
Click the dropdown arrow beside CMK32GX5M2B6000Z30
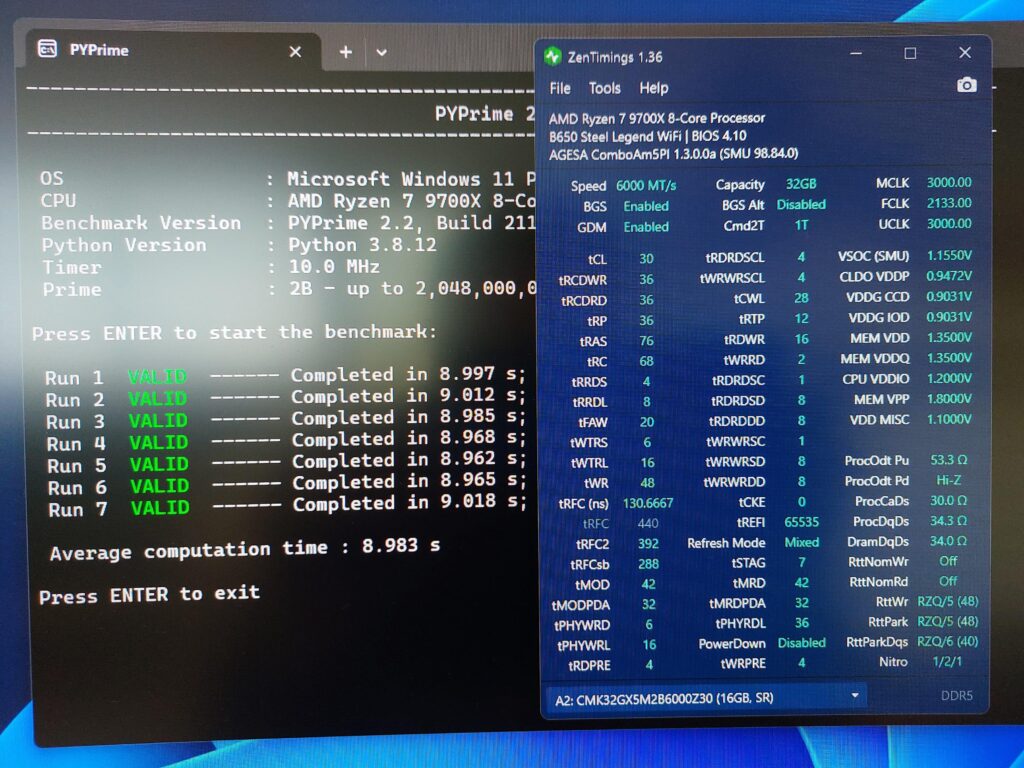tap(854, 696)
